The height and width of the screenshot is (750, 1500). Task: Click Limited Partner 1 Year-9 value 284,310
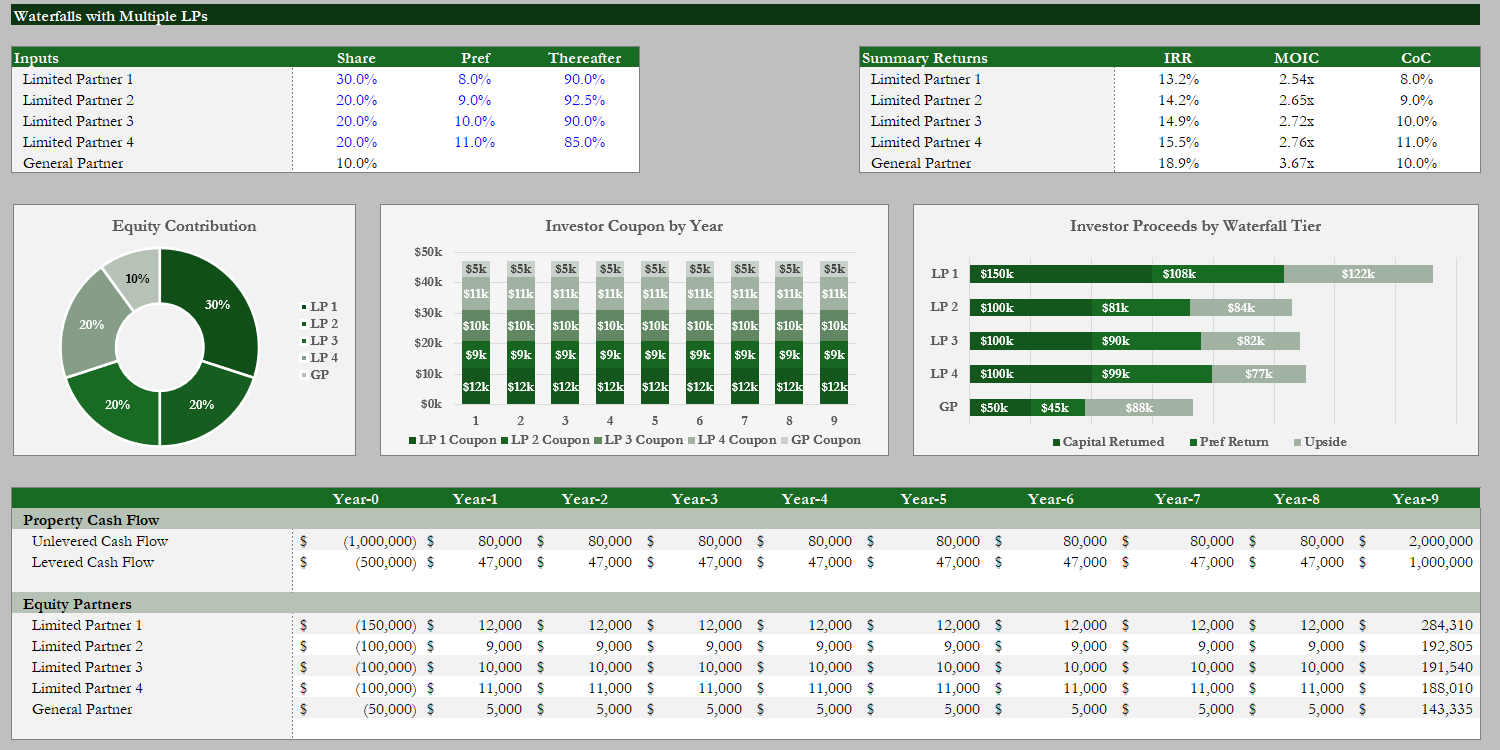coord(1418,625)
